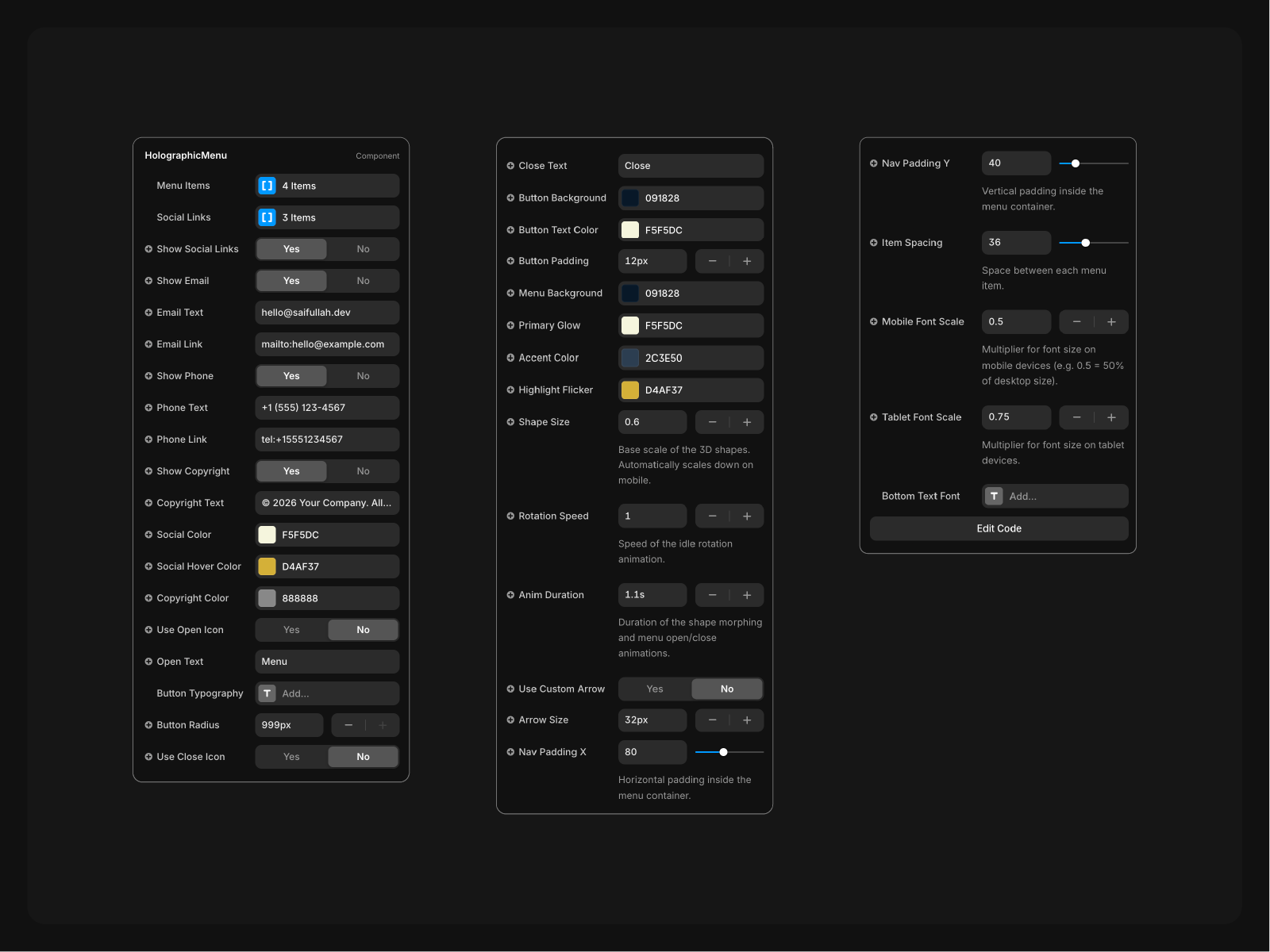Click the Button Typography font icon
The image size is (1270, 952).
[x=267, y=693]
